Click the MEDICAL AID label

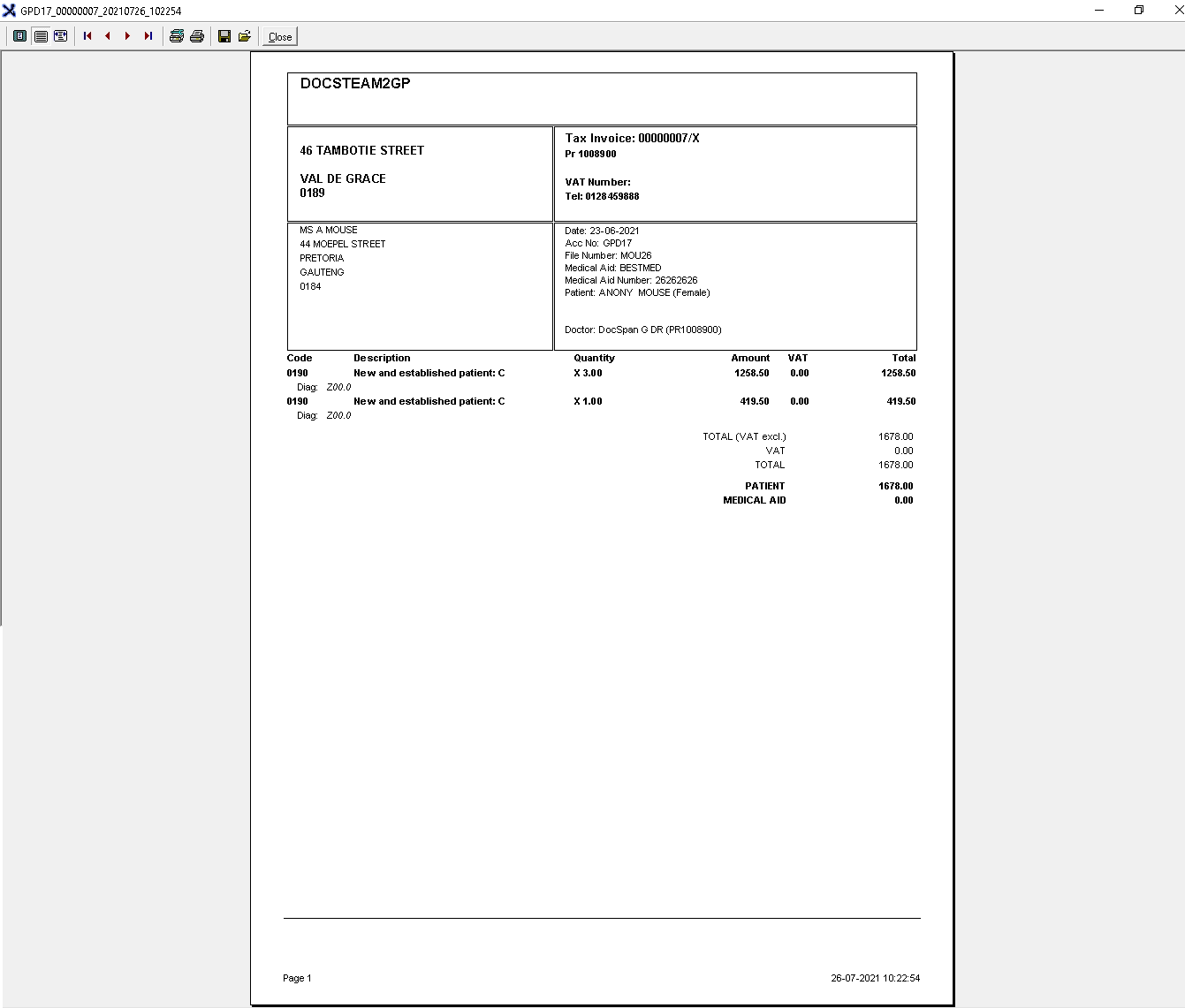tap(755, 500)
